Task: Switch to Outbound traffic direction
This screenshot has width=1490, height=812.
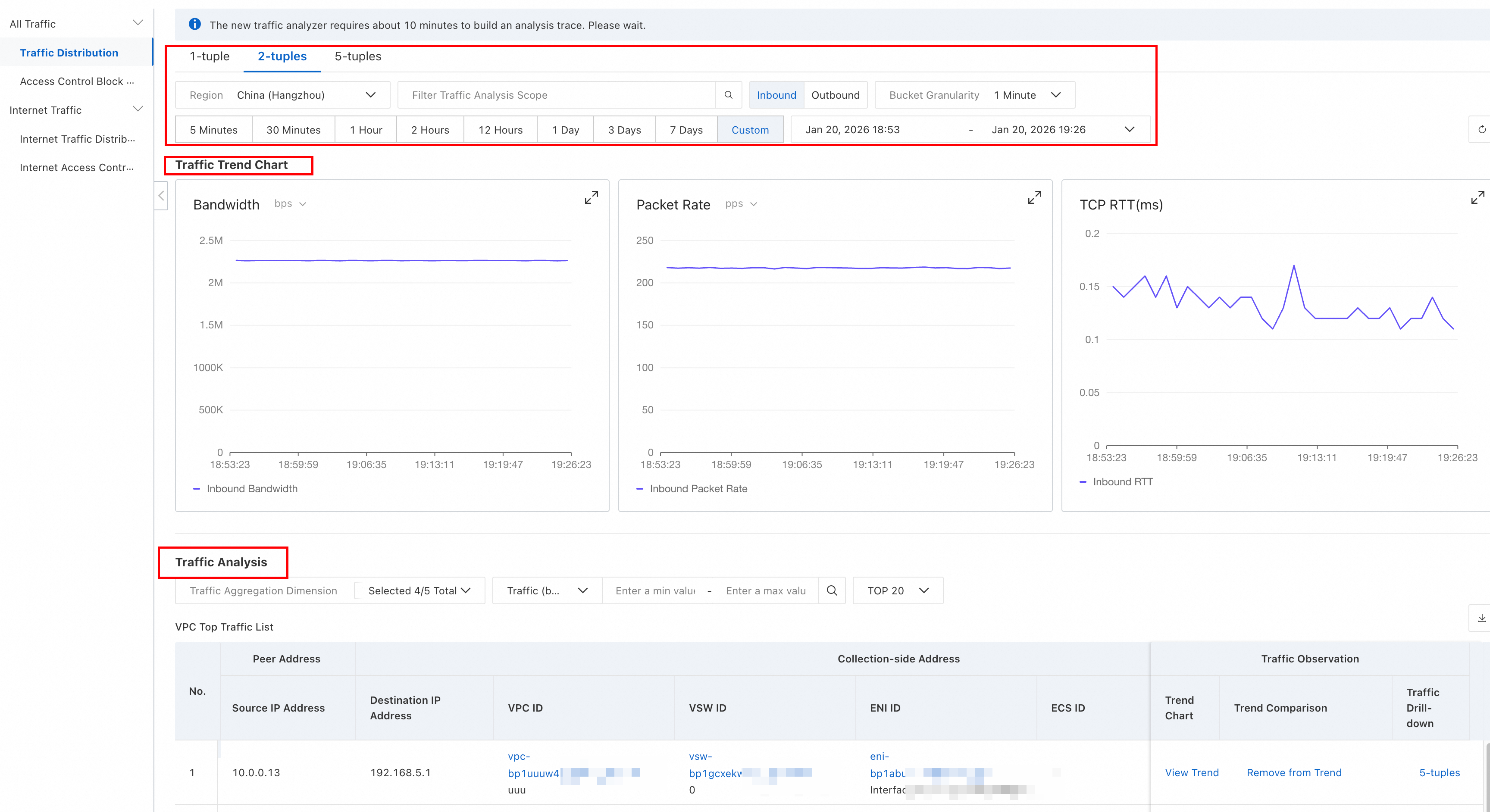Action: click(835, 95)
